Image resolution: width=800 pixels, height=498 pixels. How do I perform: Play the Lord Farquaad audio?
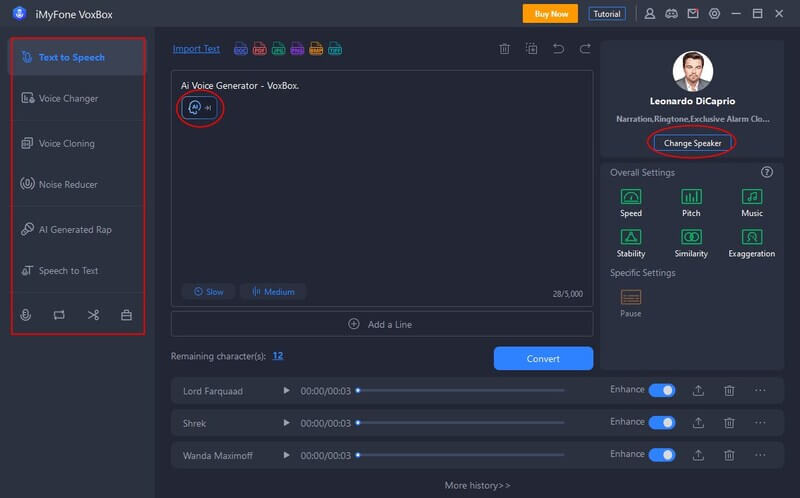(287, 390)
